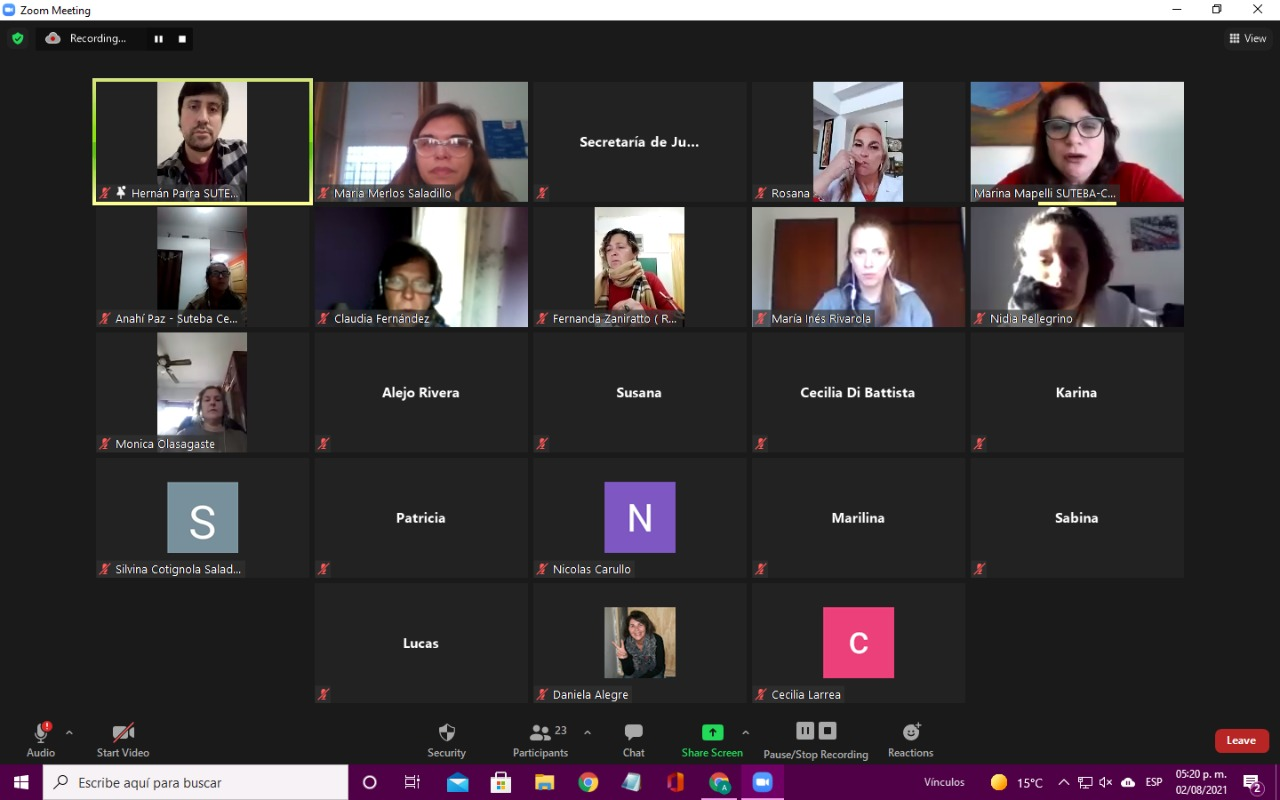Open the Reactions menu
The width and height of the screenshot is (1280, 800).
click(910, 740)
